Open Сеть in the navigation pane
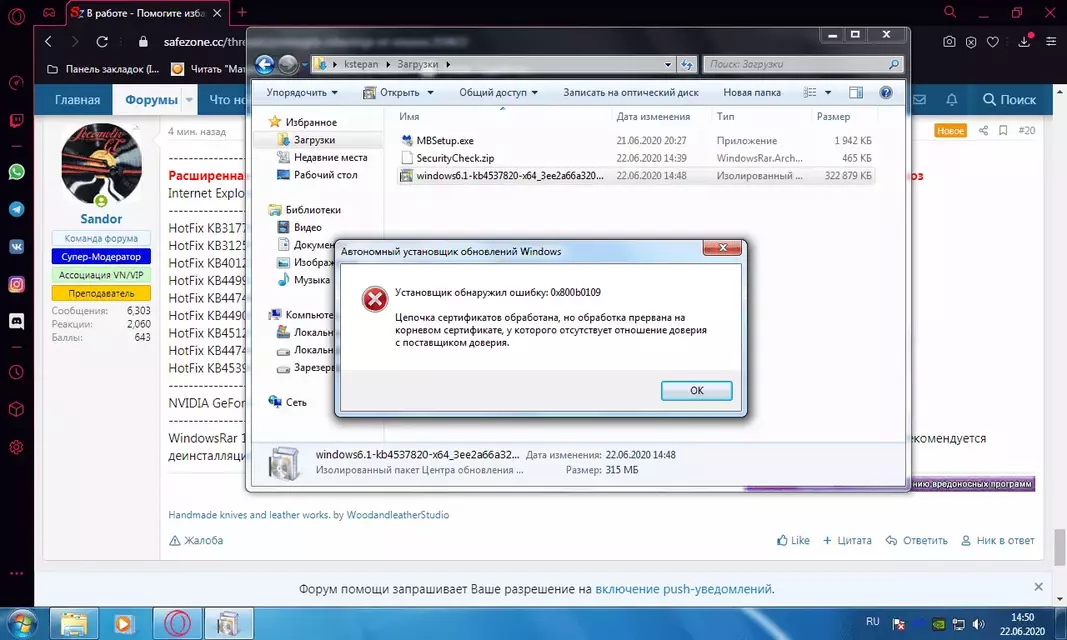 (295, 403)
